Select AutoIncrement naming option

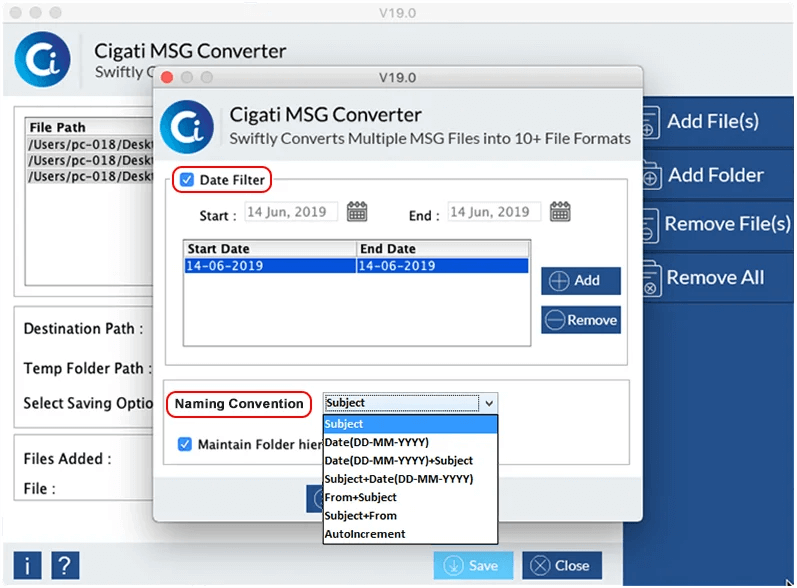coord(410,534)
